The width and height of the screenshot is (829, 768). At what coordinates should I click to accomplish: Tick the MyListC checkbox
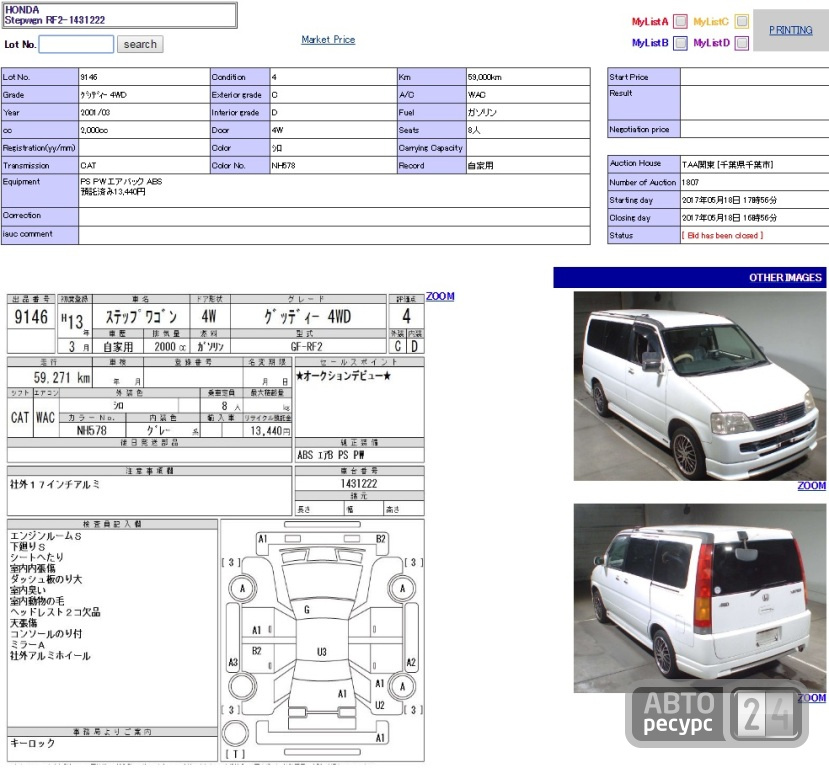tap(742, 21)
